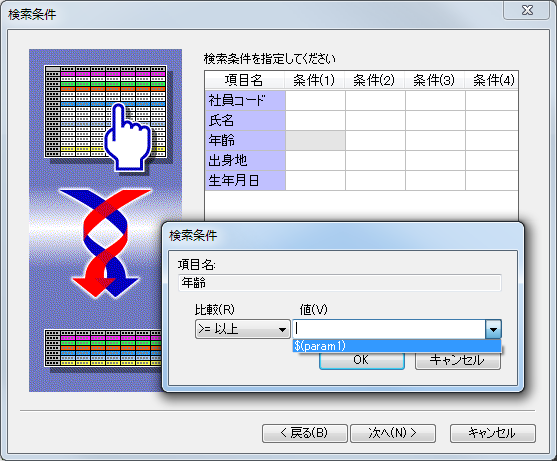The image size is (557, 461).
Task: Click キャンセル at the wizard bottom
Action: [493, 433]
